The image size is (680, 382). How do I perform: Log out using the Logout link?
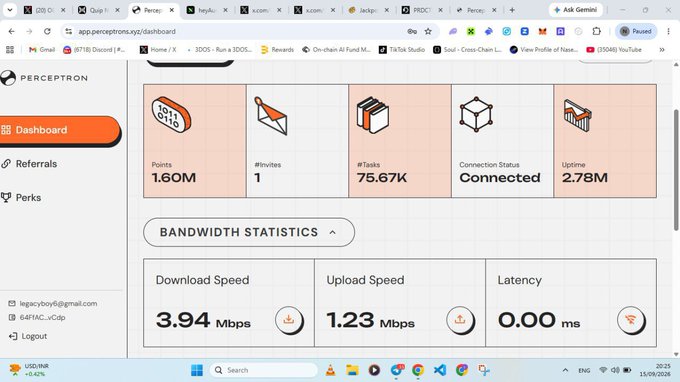tap(28, 336)
